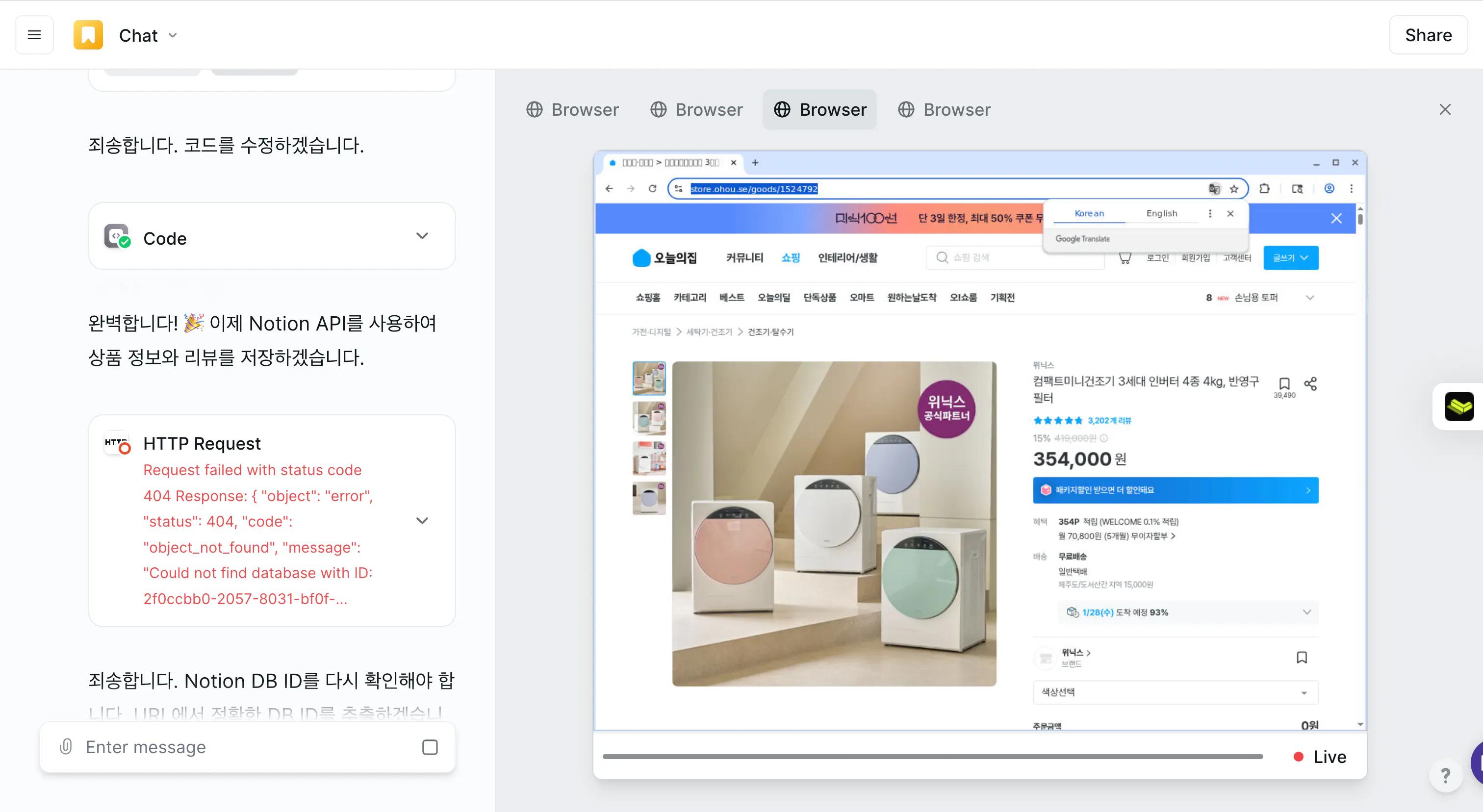Click the Share button at top right
This screenshot has height=812, width=1483.
[x=1428, y=34]
